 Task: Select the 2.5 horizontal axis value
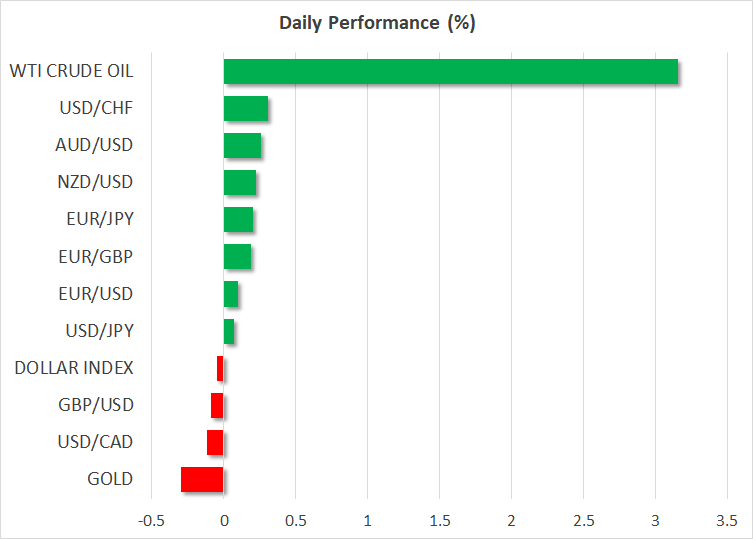[x=583, y=521]
